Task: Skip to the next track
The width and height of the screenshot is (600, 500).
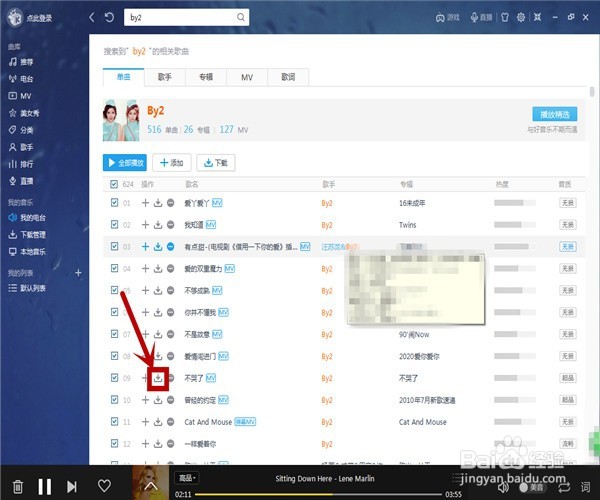Action: pos(72,487)
